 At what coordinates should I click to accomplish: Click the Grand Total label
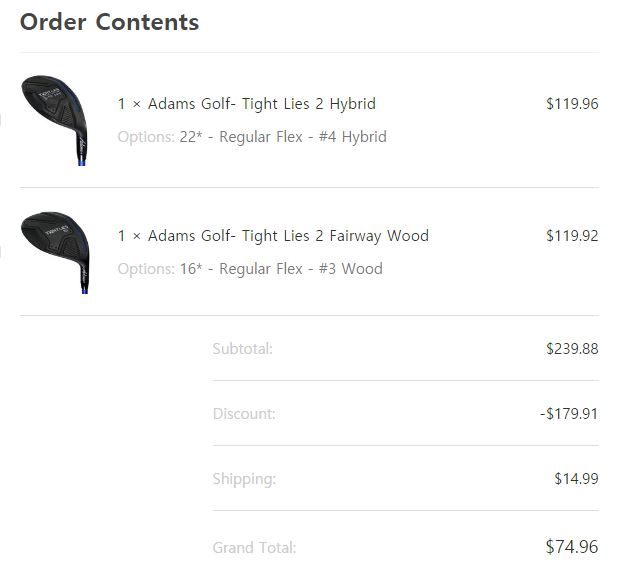coord(254,547)
